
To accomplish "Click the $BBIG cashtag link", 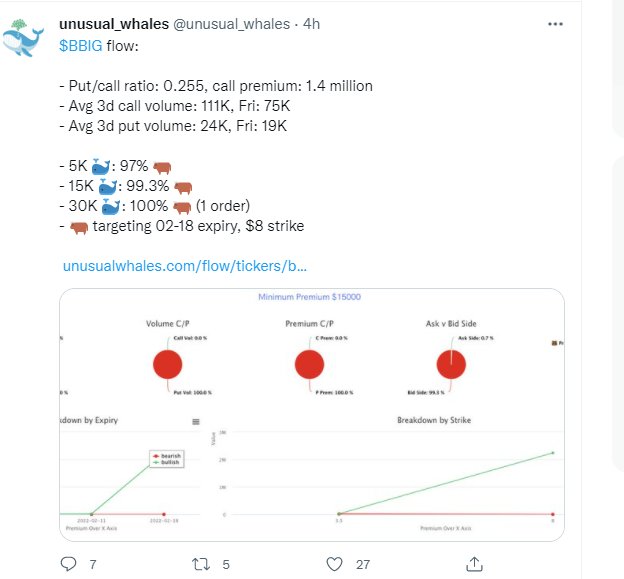I will coord(81,46).
